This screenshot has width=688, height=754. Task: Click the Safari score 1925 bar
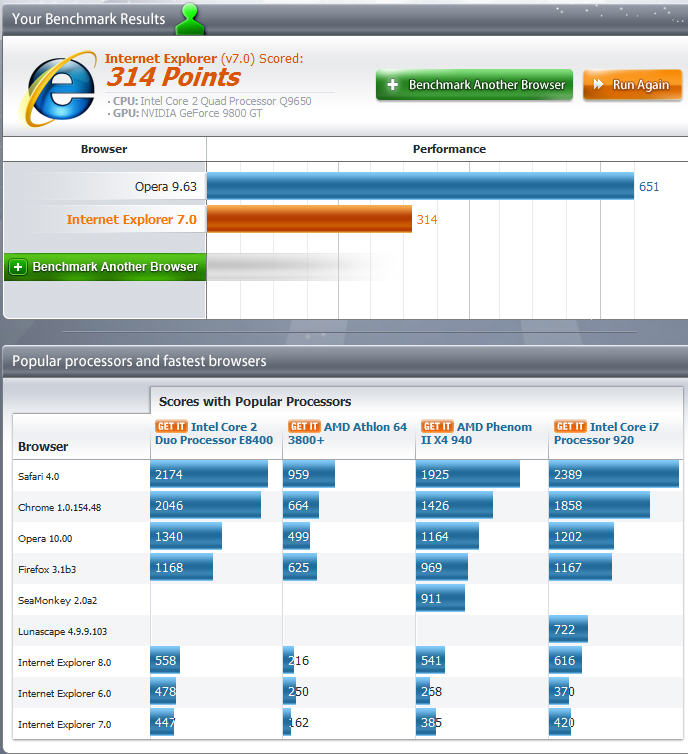[468, 475]
